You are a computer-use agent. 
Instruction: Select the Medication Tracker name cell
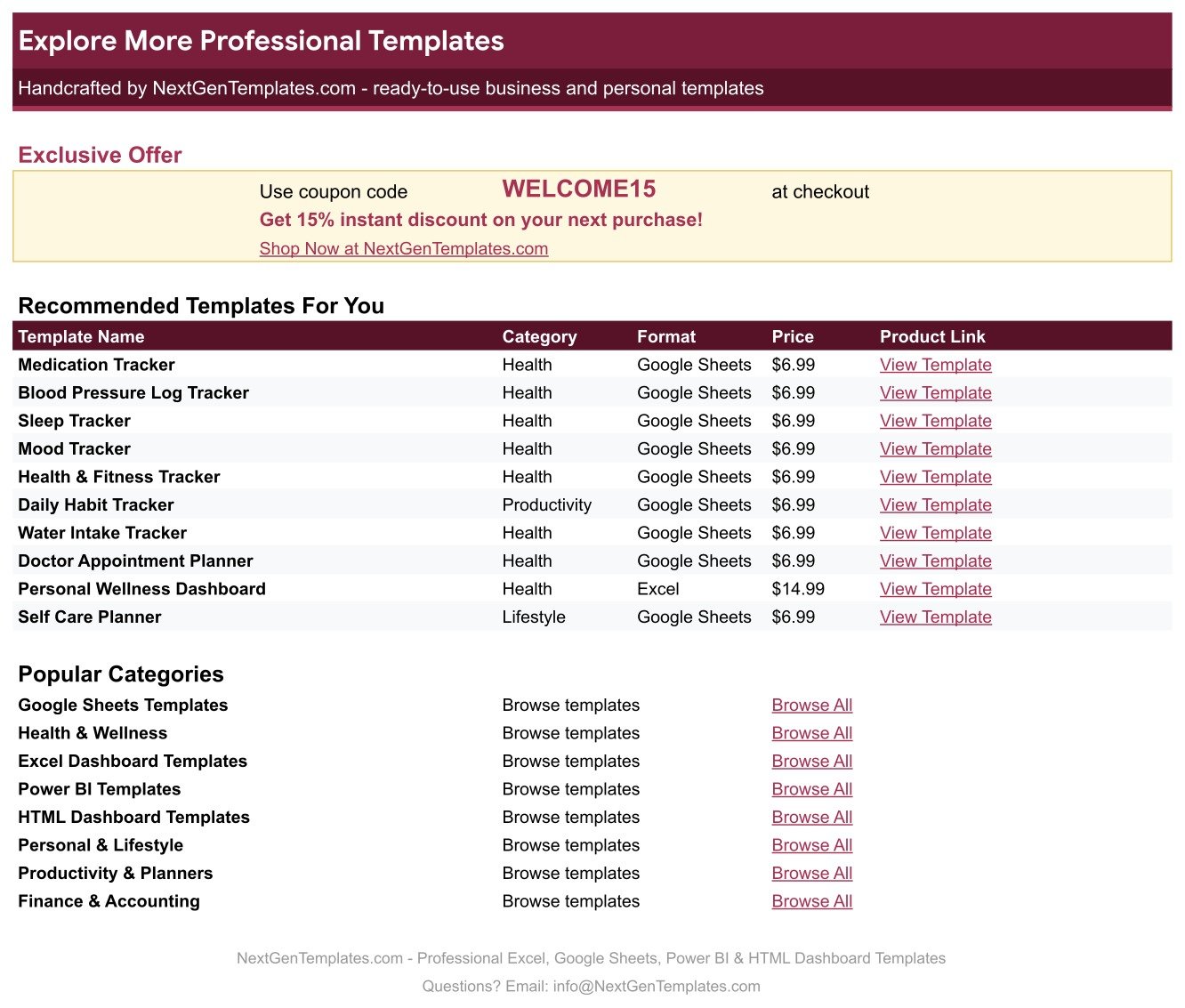coord(96,365)
